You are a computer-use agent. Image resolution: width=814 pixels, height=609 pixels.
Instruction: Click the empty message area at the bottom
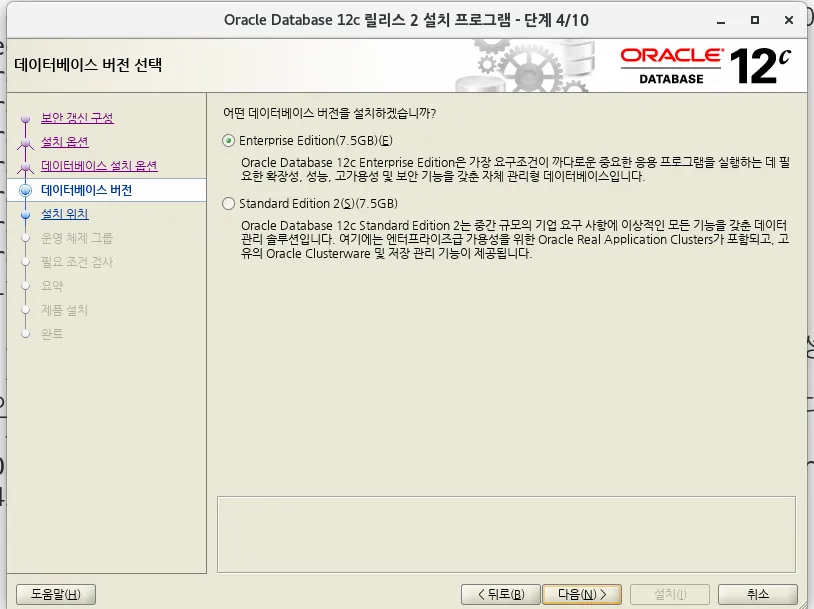(x=506, y=534)
